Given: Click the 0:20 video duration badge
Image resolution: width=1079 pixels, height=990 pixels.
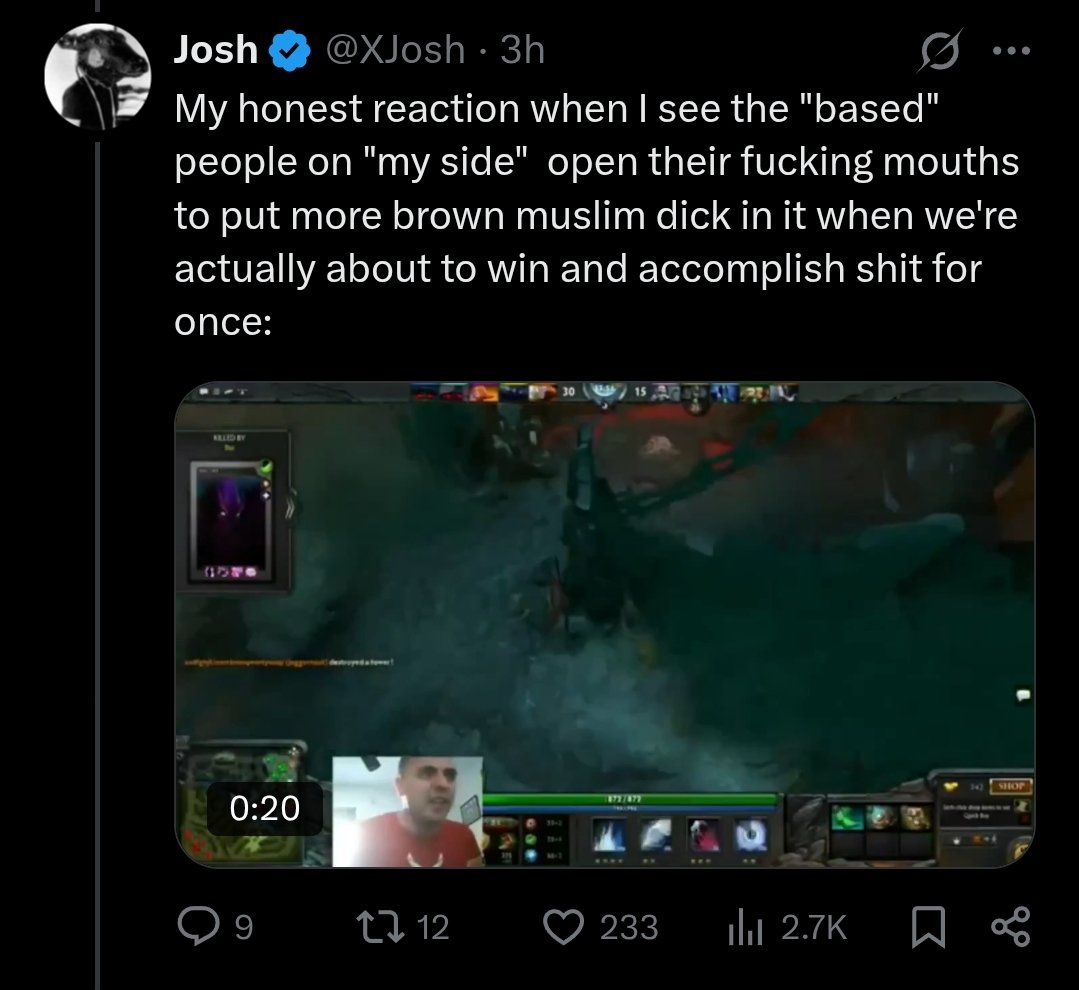Looking at the screenshot, I should [264, 807].
